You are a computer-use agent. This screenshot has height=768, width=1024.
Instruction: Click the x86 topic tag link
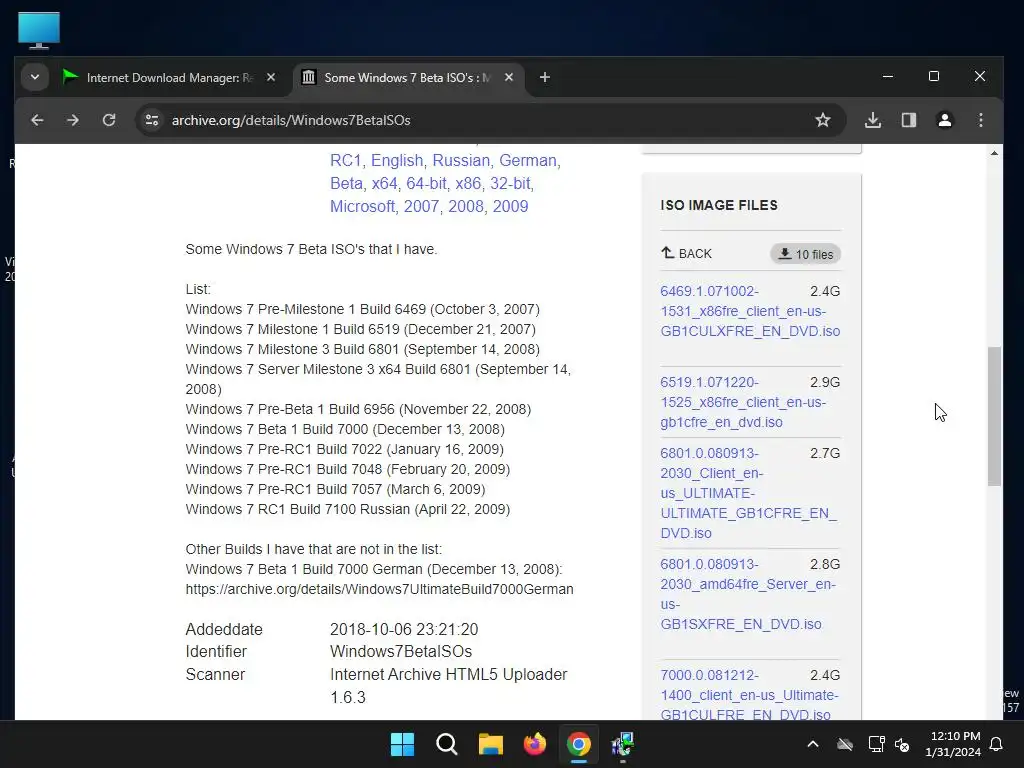(468, 183)
